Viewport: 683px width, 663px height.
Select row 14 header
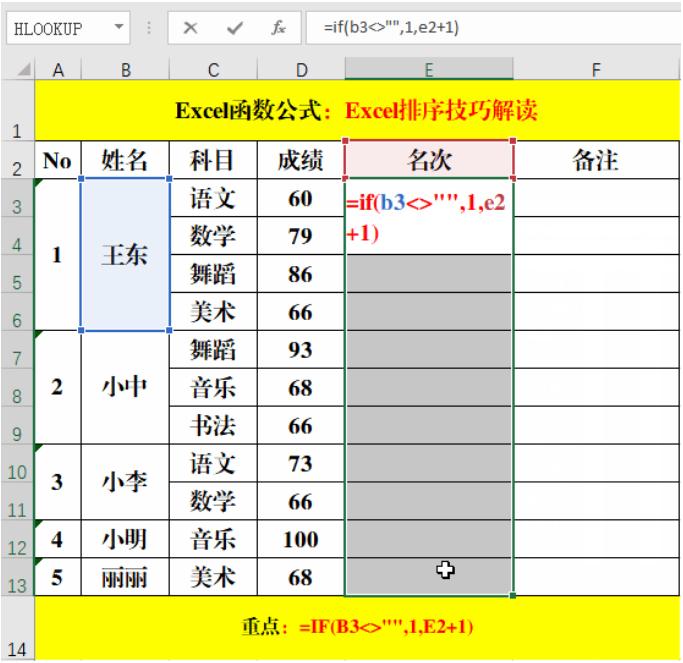pos(17,628)
